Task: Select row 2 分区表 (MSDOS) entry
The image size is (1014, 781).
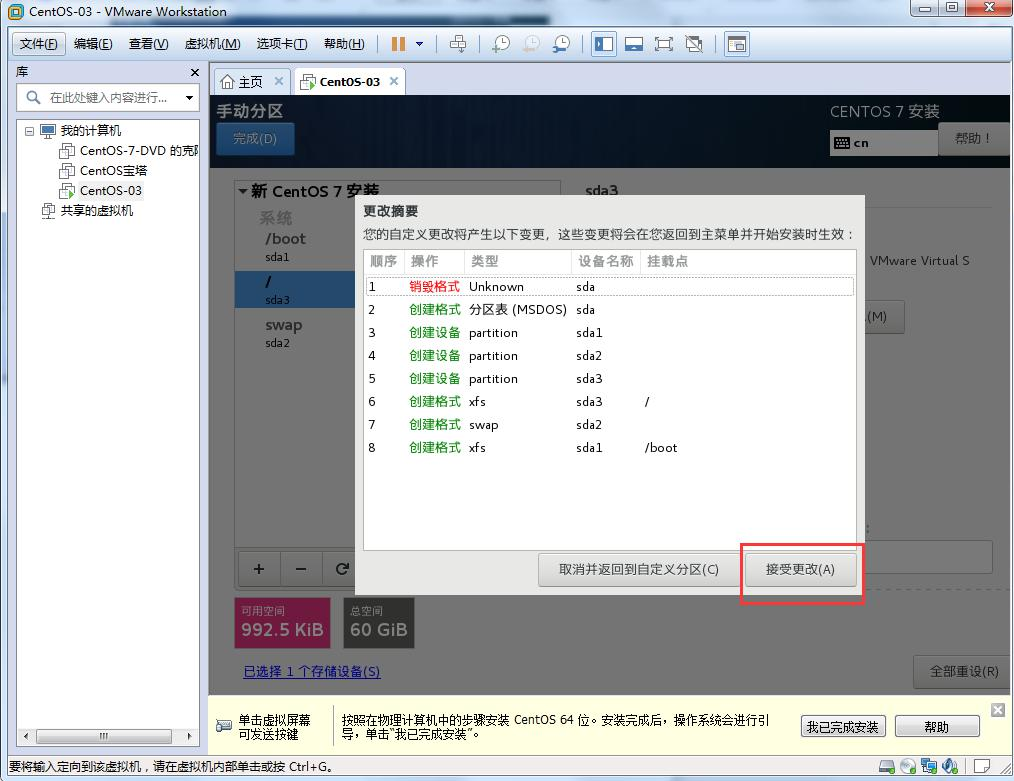Action: 610,310
